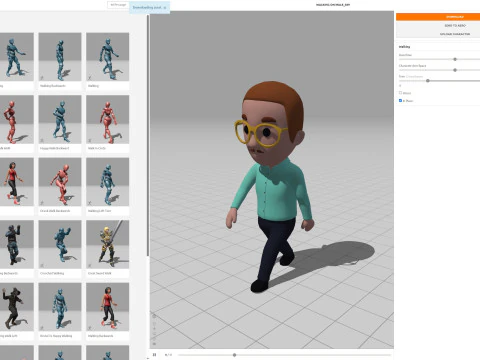
Task: Click the Walking animation title in settings panel
Action: [404, 47]
